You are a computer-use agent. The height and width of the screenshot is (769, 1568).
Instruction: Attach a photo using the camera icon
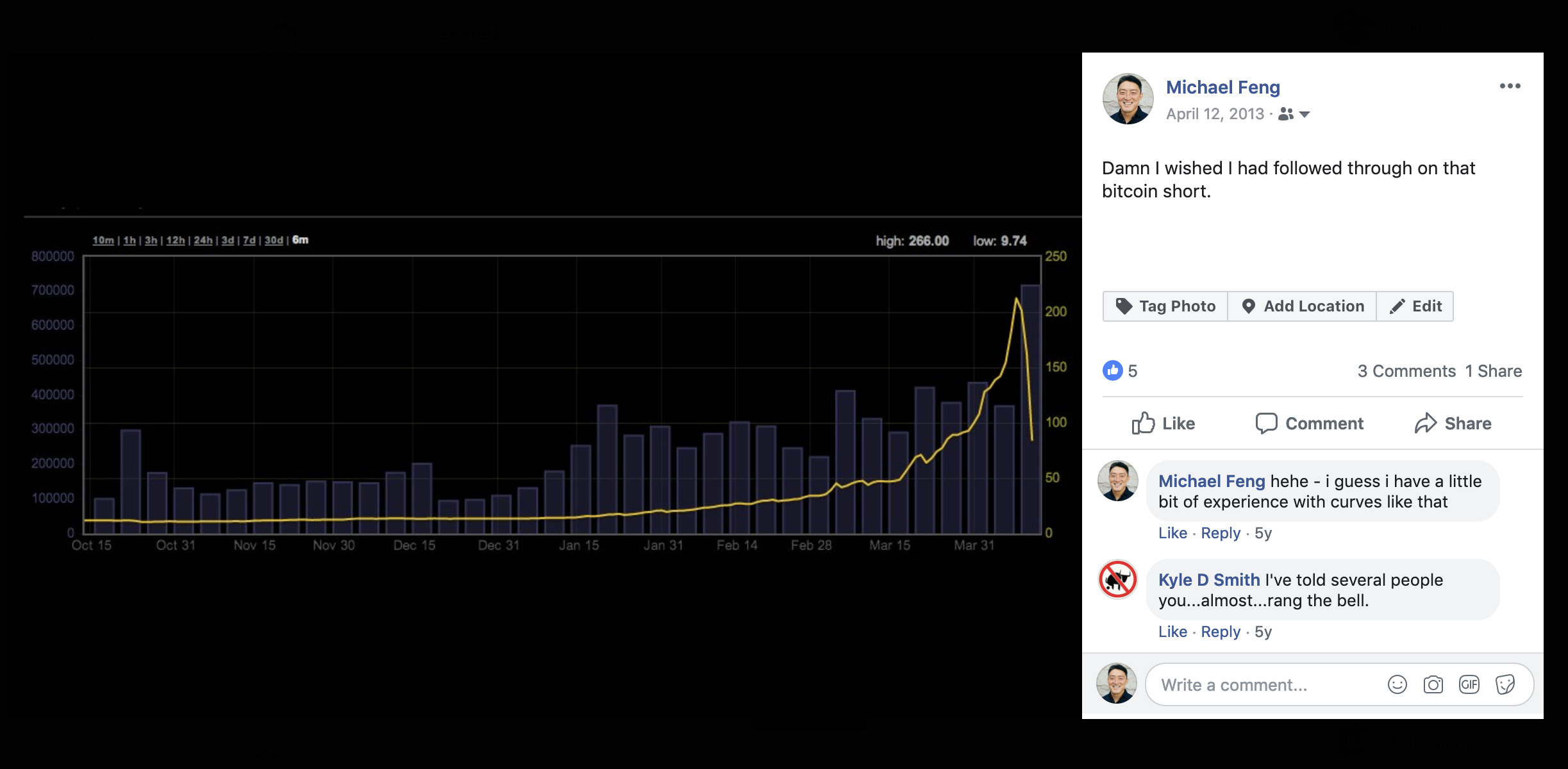click(x=1434, y=684)
